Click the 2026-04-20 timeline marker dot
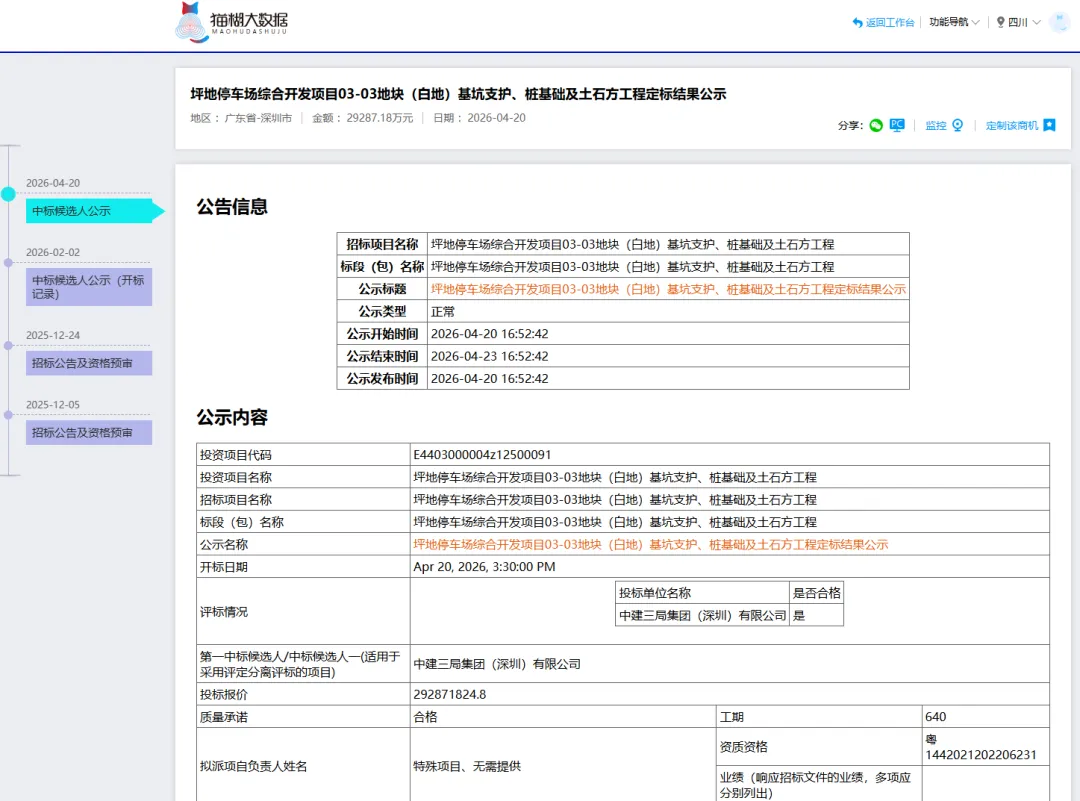Screen dimensions: 1080x801 8,194
